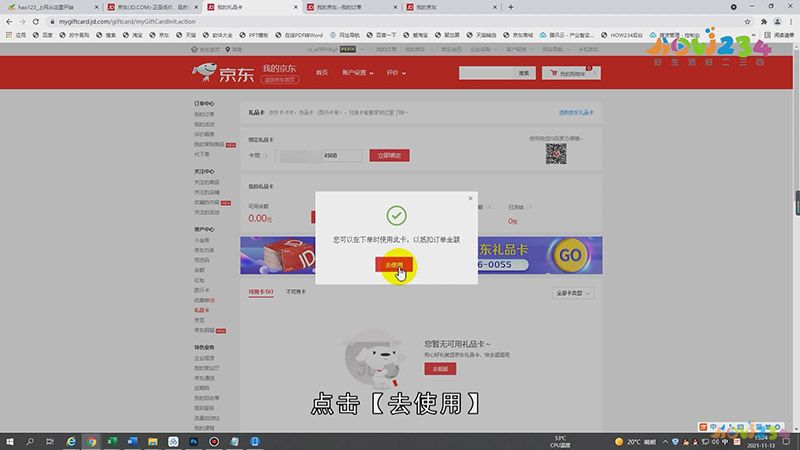Open the 应用 apps bookmark
800x450 pixels.
(15, 35)
